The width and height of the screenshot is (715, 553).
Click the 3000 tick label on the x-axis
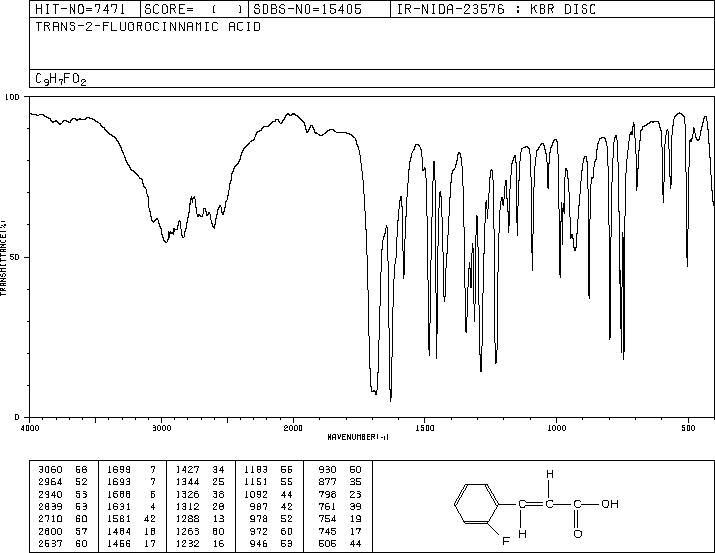(161, 428)
